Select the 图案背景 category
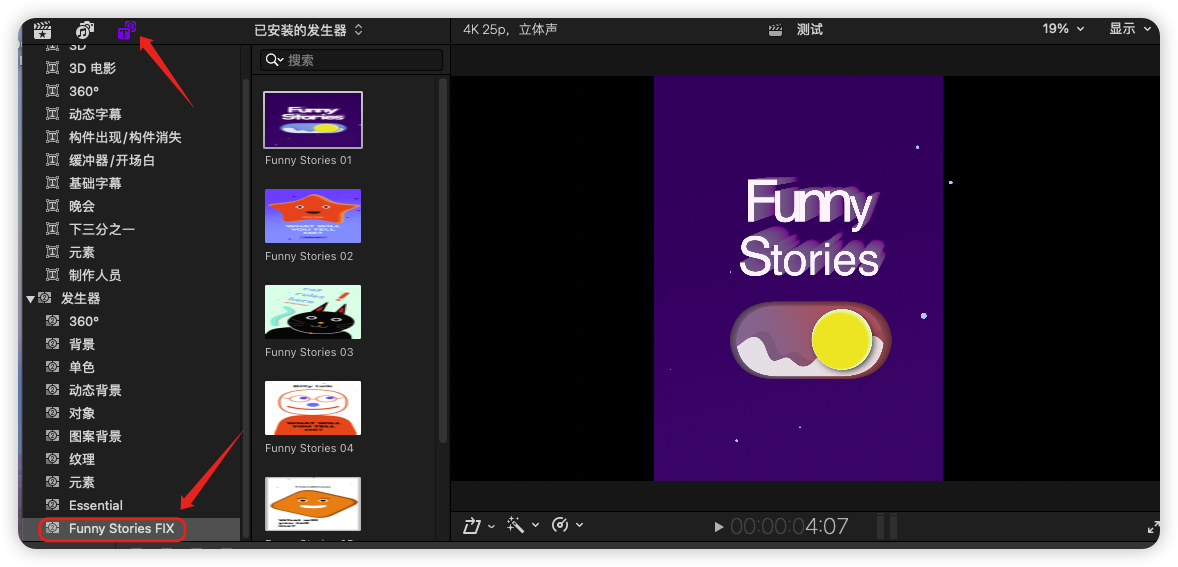Screen dimensions: 1178x567 pos(95,436)
